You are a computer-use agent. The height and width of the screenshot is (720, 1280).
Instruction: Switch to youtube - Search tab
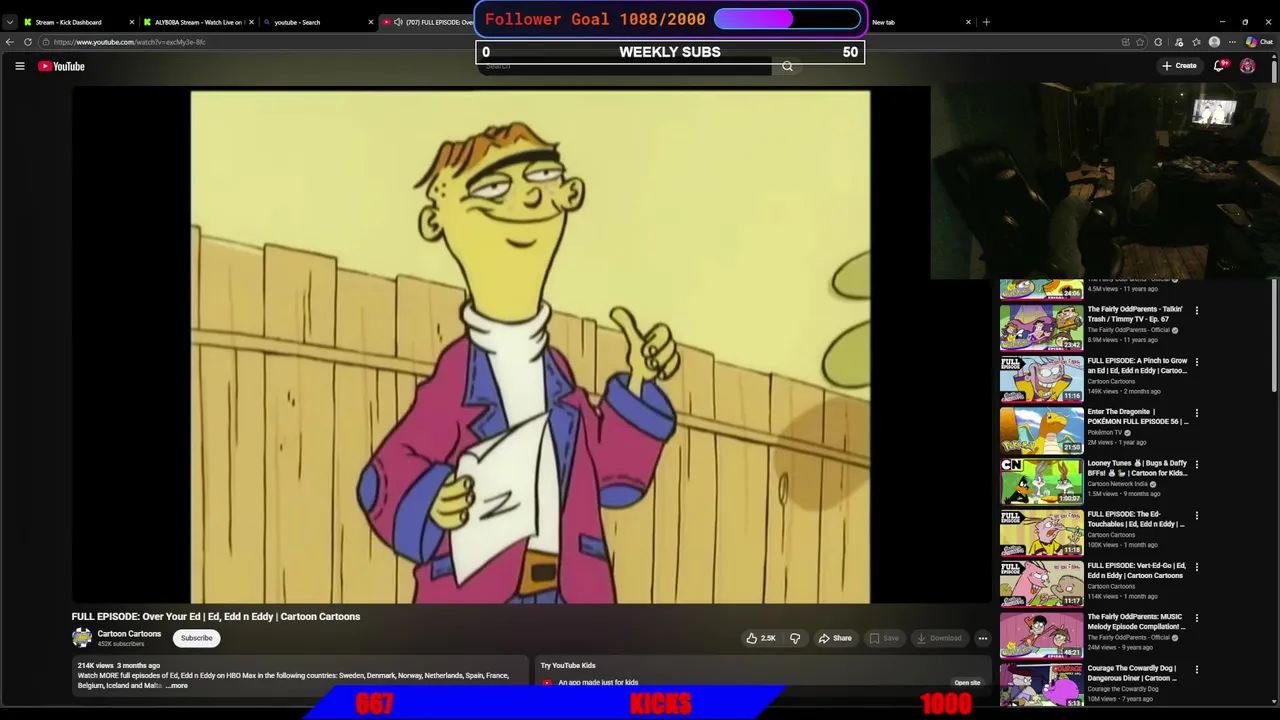[317, 22]
